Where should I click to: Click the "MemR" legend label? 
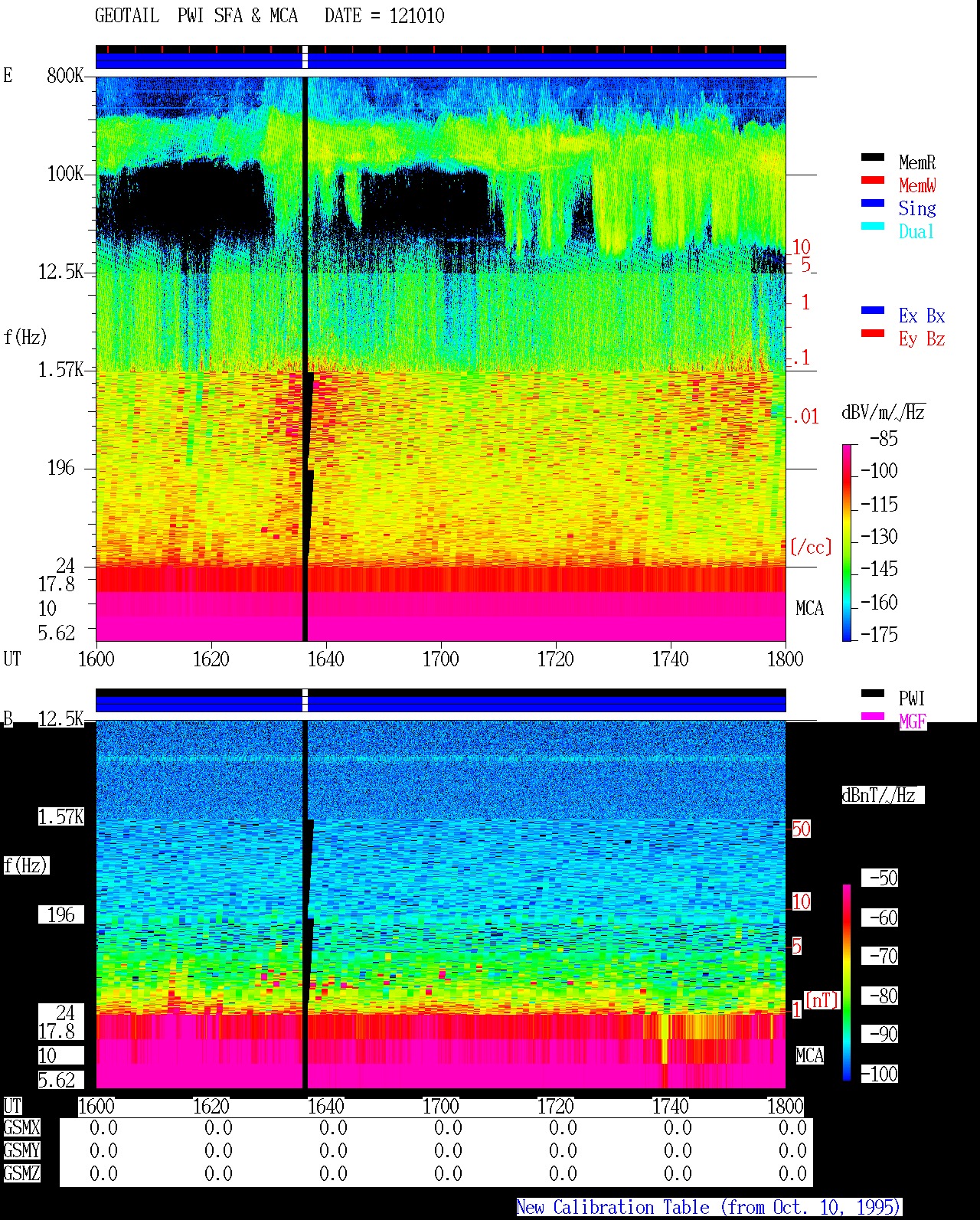pos(917,162)
